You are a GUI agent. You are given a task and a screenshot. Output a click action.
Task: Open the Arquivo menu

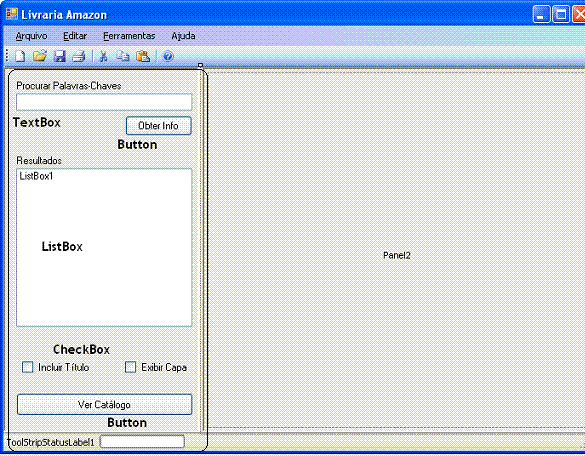(31, 36)
